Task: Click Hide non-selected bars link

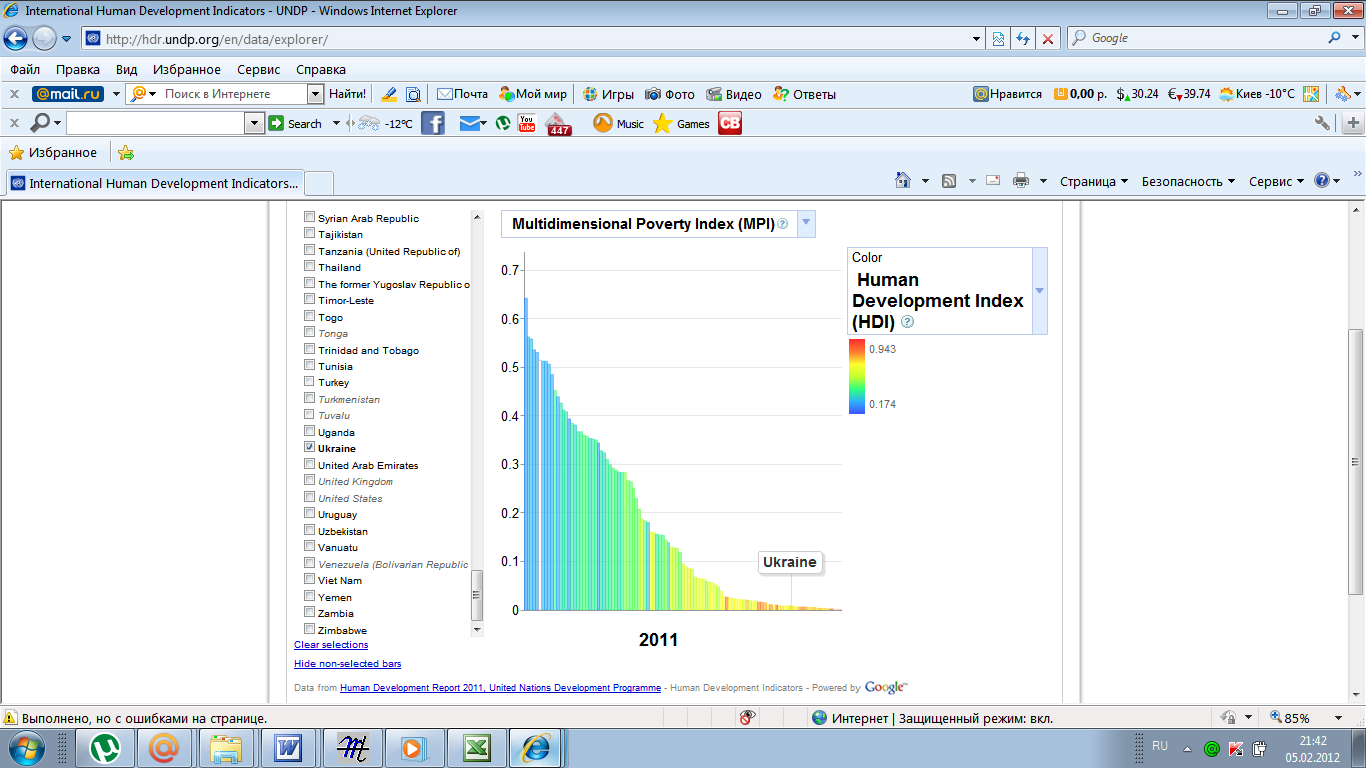Action: [347, 664]
